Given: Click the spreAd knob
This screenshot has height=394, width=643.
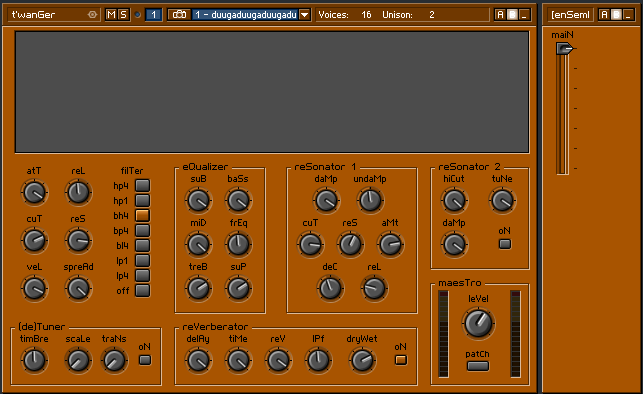Looking at the screenshot, I should [78, 289].
